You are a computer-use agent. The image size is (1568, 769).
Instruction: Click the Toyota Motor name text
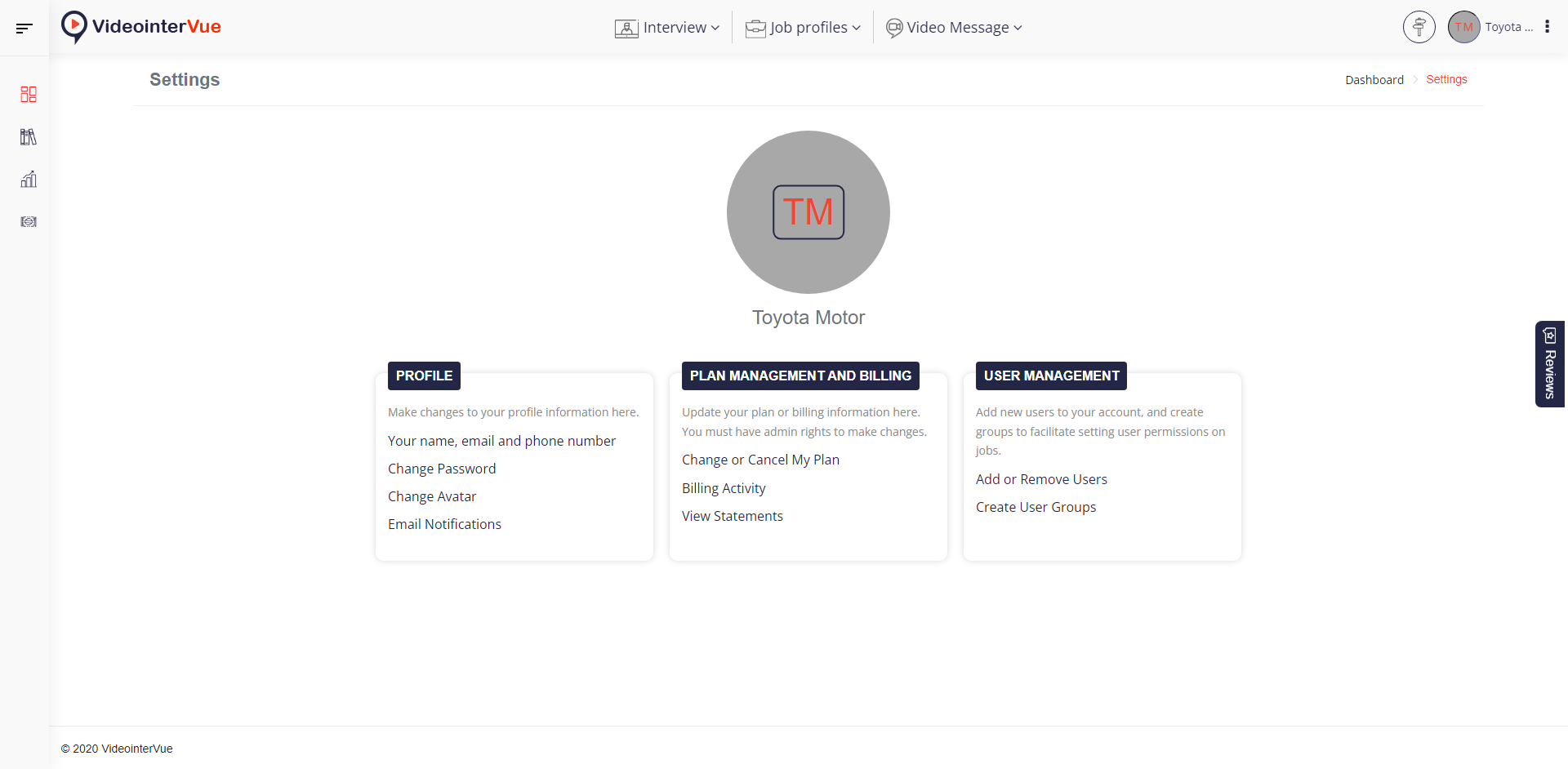point(808,318)
